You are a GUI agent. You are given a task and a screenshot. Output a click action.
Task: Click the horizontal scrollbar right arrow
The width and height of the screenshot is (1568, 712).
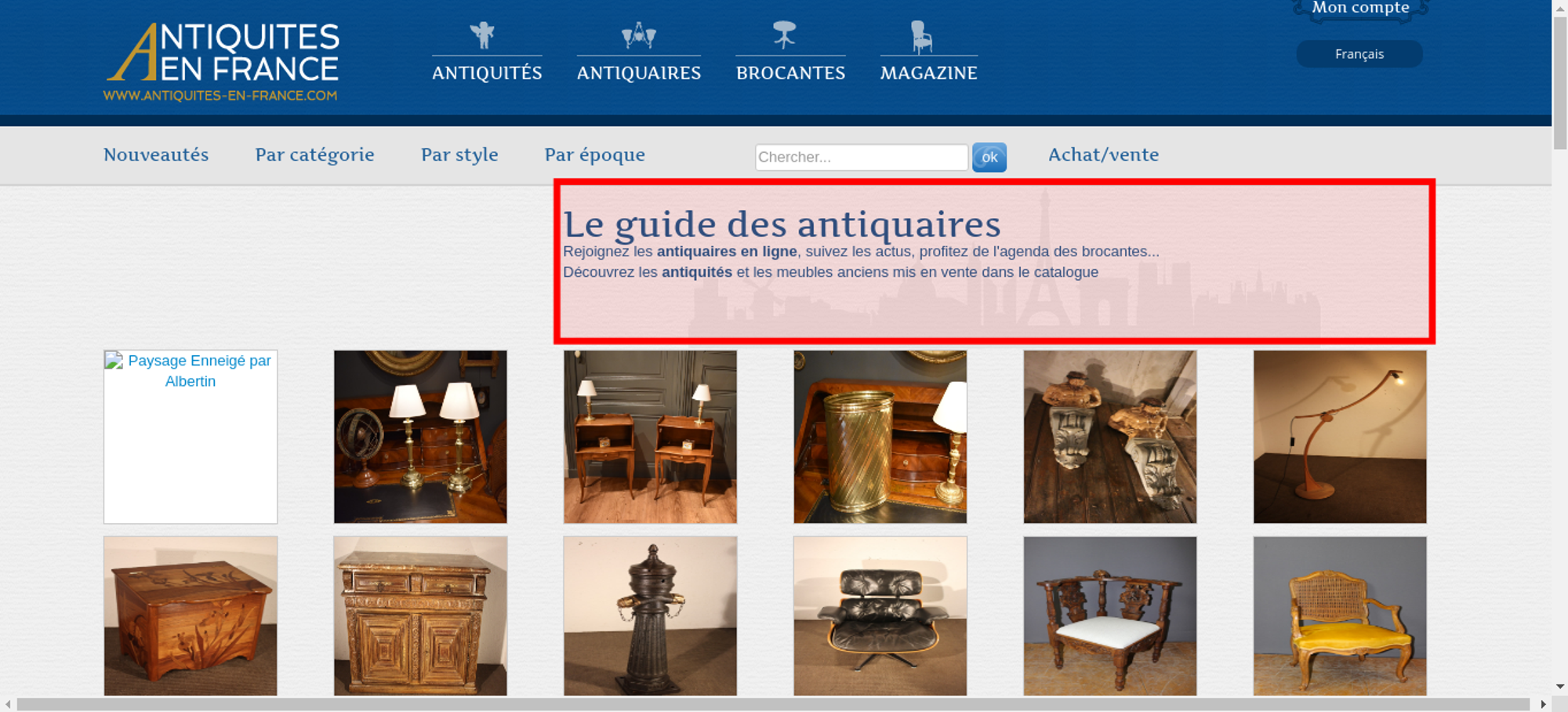point(1543,704)
